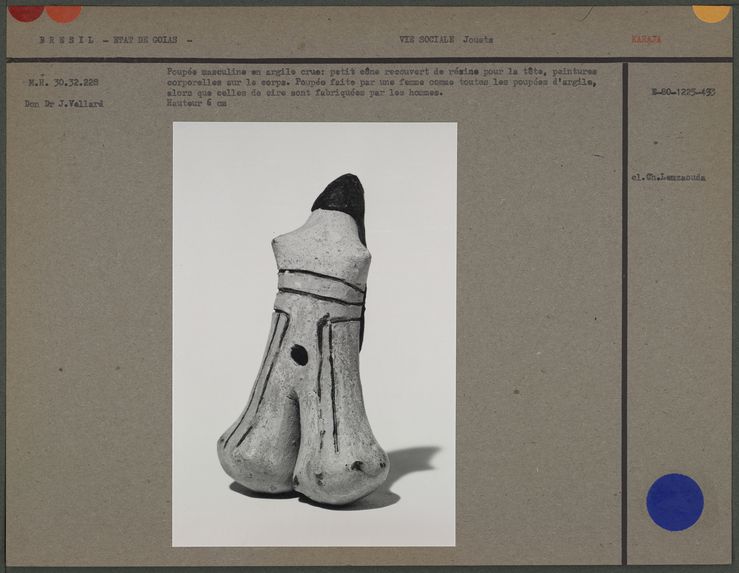Click the red 'KARAJA' label
Viewport: 739px width, 573px height.
pos(645,40)
